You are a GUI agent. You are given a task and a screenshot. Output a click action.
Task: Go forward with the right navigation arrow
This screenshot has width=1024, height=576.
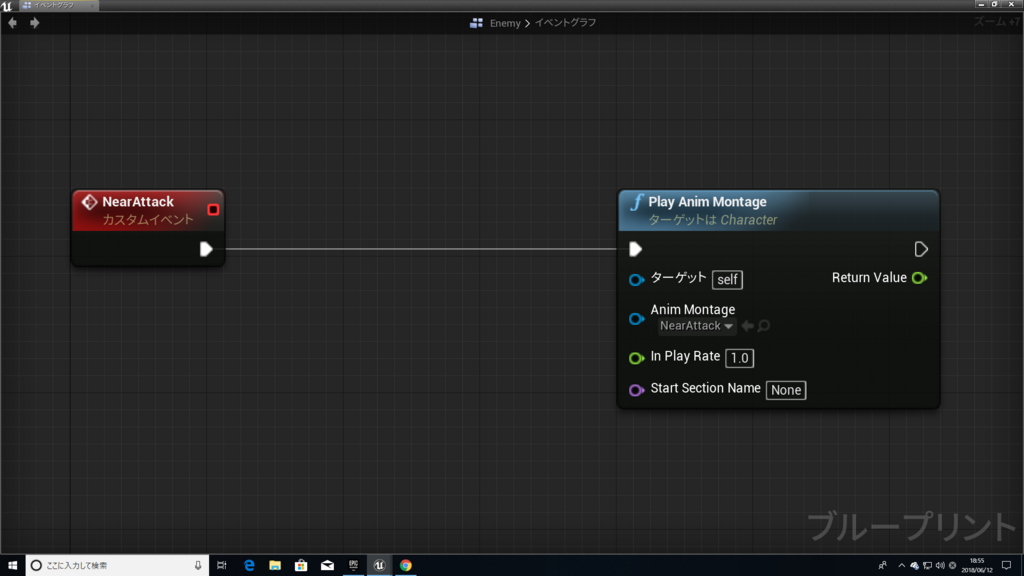pos(35,23)
